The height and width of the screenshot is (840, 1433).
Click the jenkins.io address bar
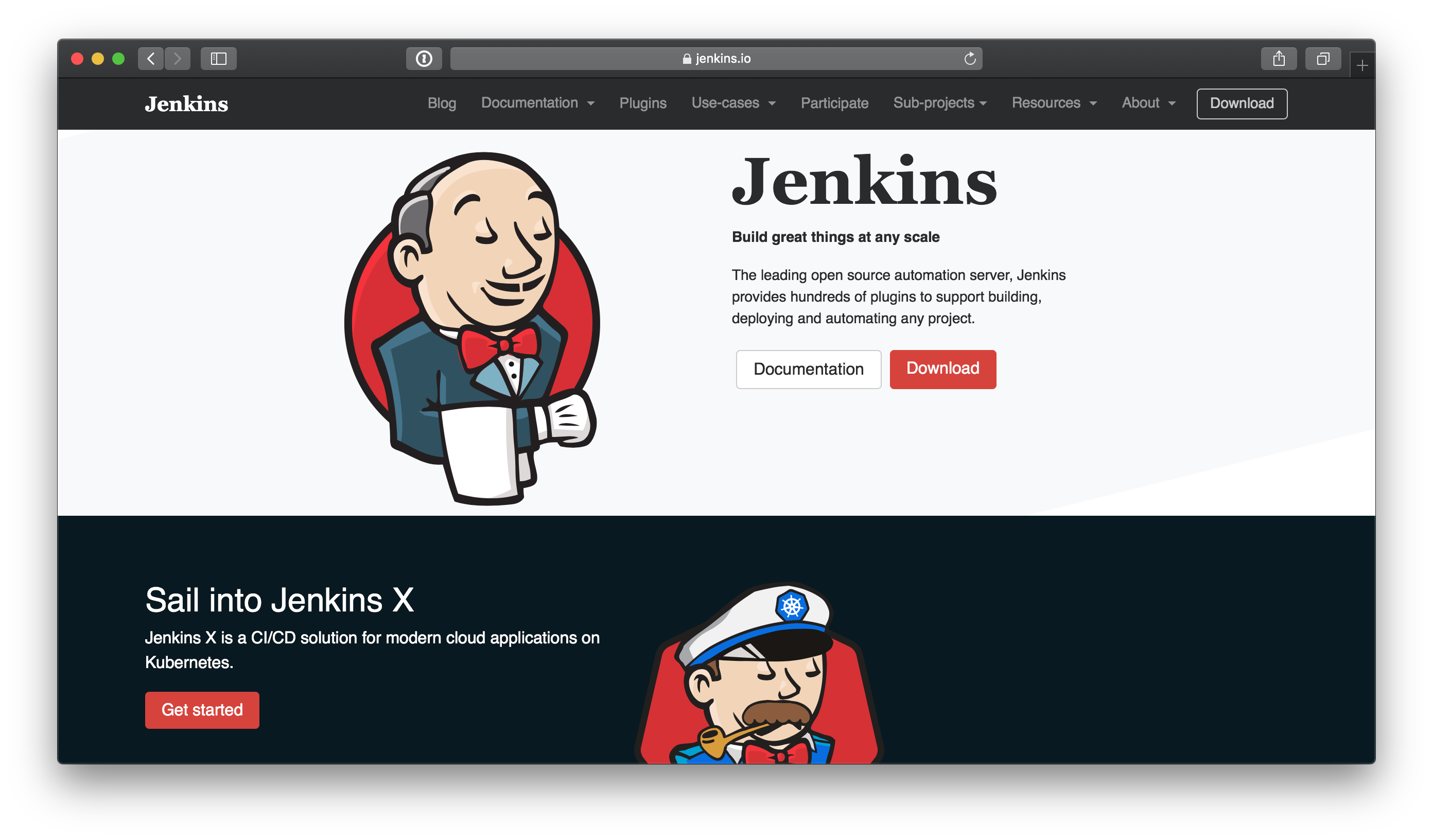click(x=716, y=59)
